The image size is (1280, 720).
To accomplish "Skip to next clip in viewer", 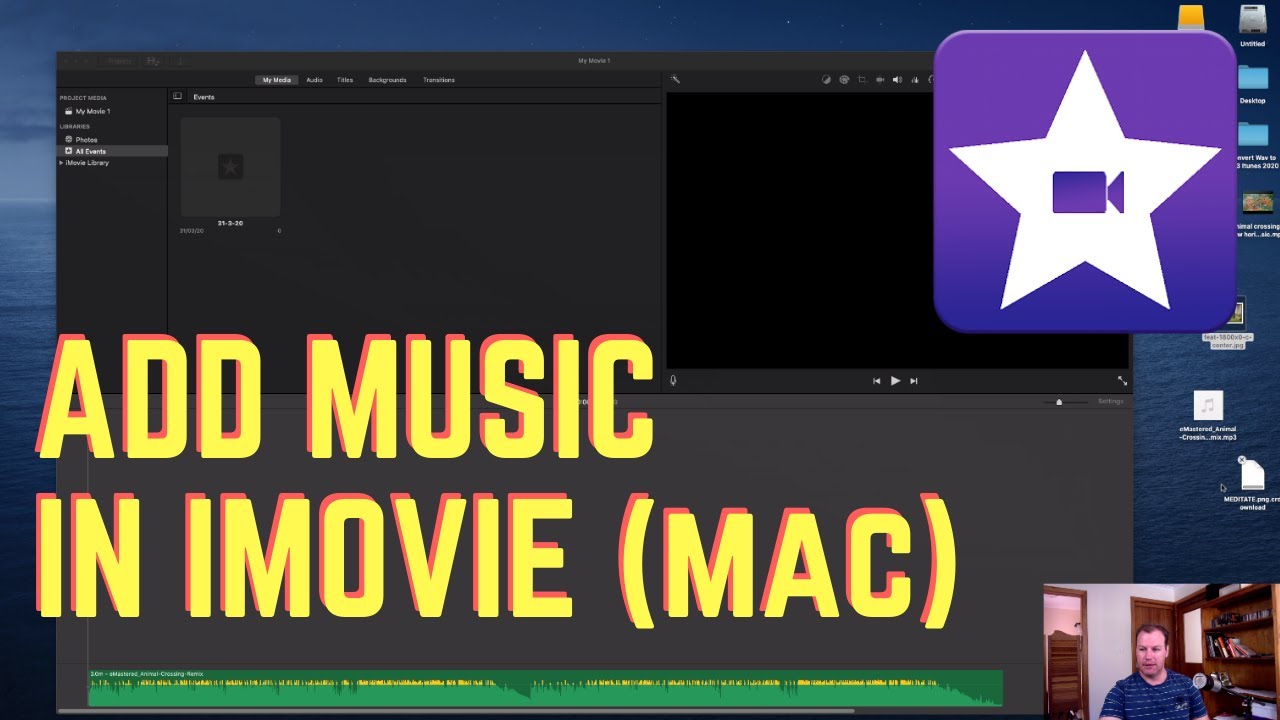I will click(x=913, y=381).
